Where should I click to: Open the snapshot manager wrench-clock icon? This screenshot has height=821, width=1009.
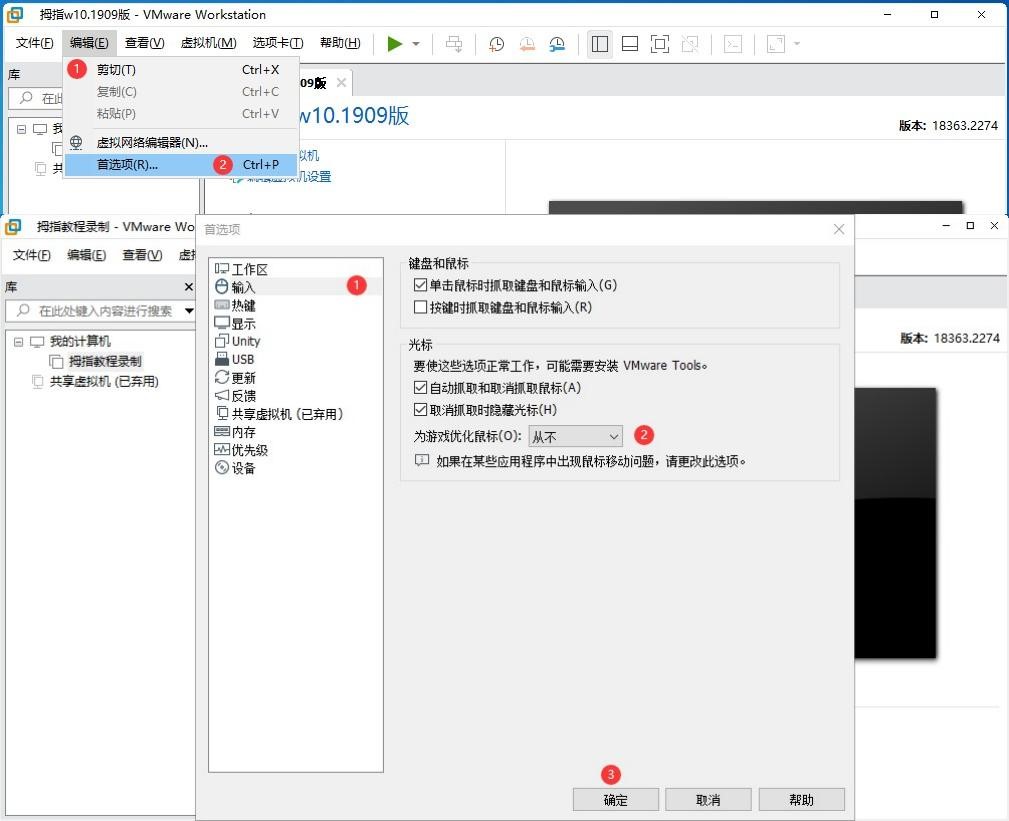tap(557, 43)
